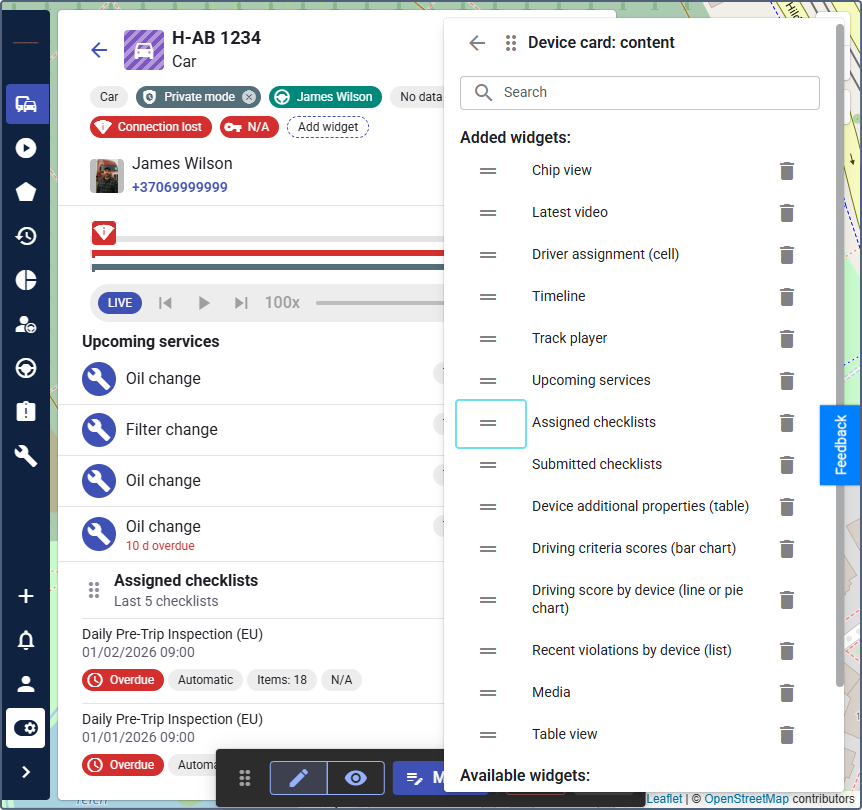Toggle LIVE mode in track player
This screenshot has height=810, width=862.
pyautogui.click(x=120, y=303)
